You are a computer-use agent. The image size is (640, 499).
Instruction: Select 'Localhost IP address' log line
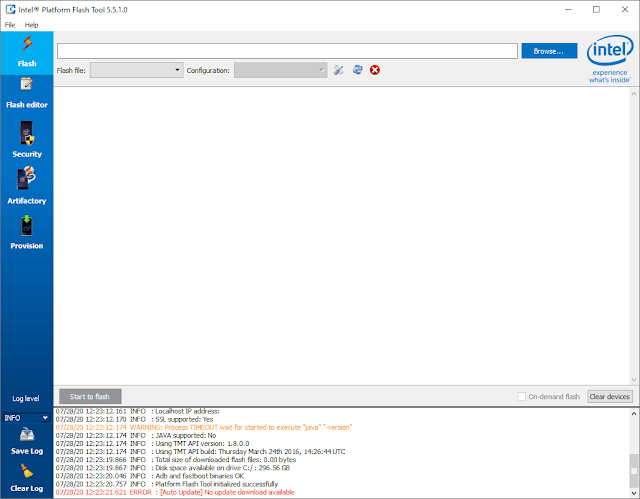[x=138, y=411]
